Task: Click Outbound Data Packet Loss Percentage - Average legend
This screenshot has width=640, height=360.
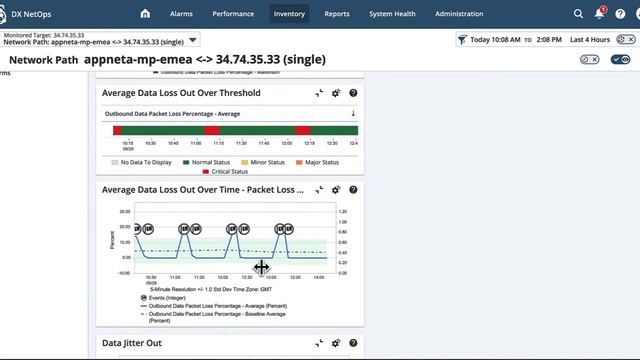Action: tap(214, 306)
